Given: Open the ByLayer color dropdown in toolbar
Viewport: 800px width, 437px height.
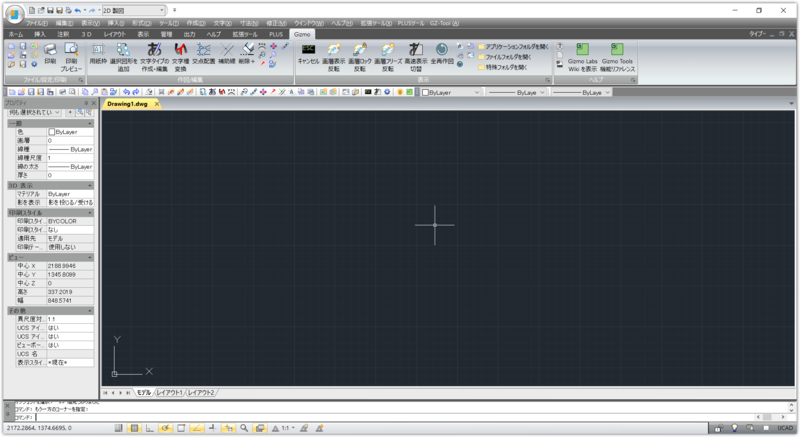Looking at the screenshot, I should click(x=450, y=92).
